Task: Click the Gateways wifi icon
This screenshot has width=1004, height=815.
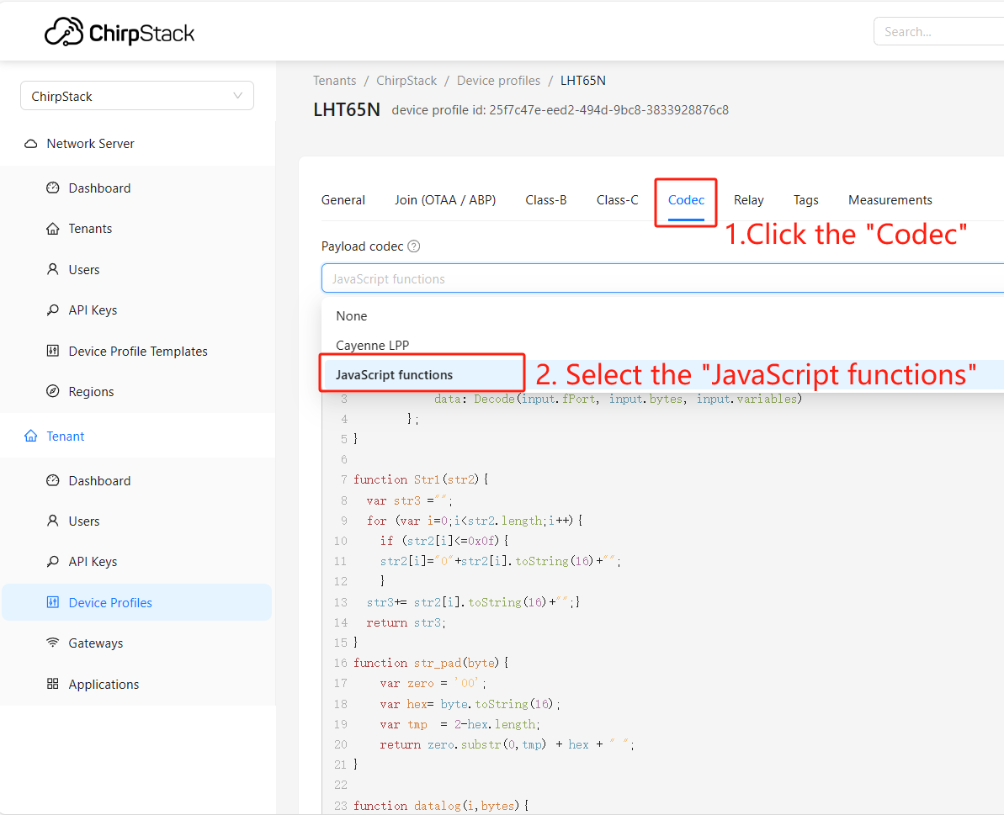Action: point(53,643)
